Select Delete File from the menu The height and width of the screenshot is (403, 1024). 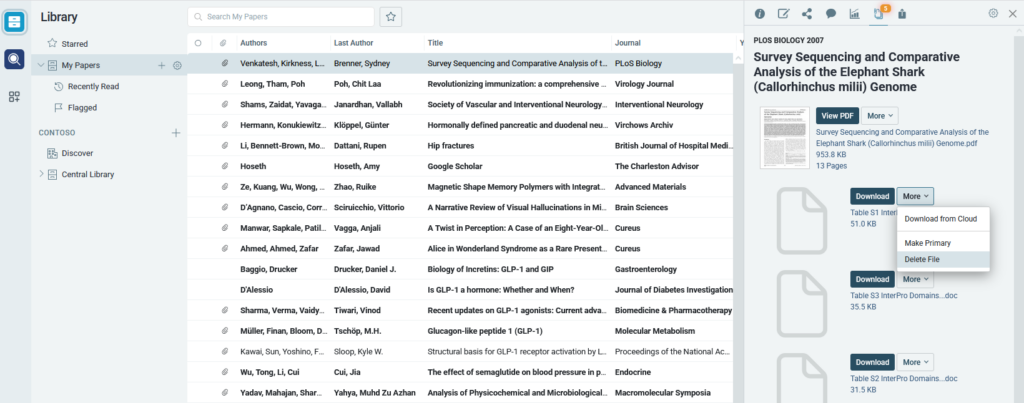coord(921,259)
